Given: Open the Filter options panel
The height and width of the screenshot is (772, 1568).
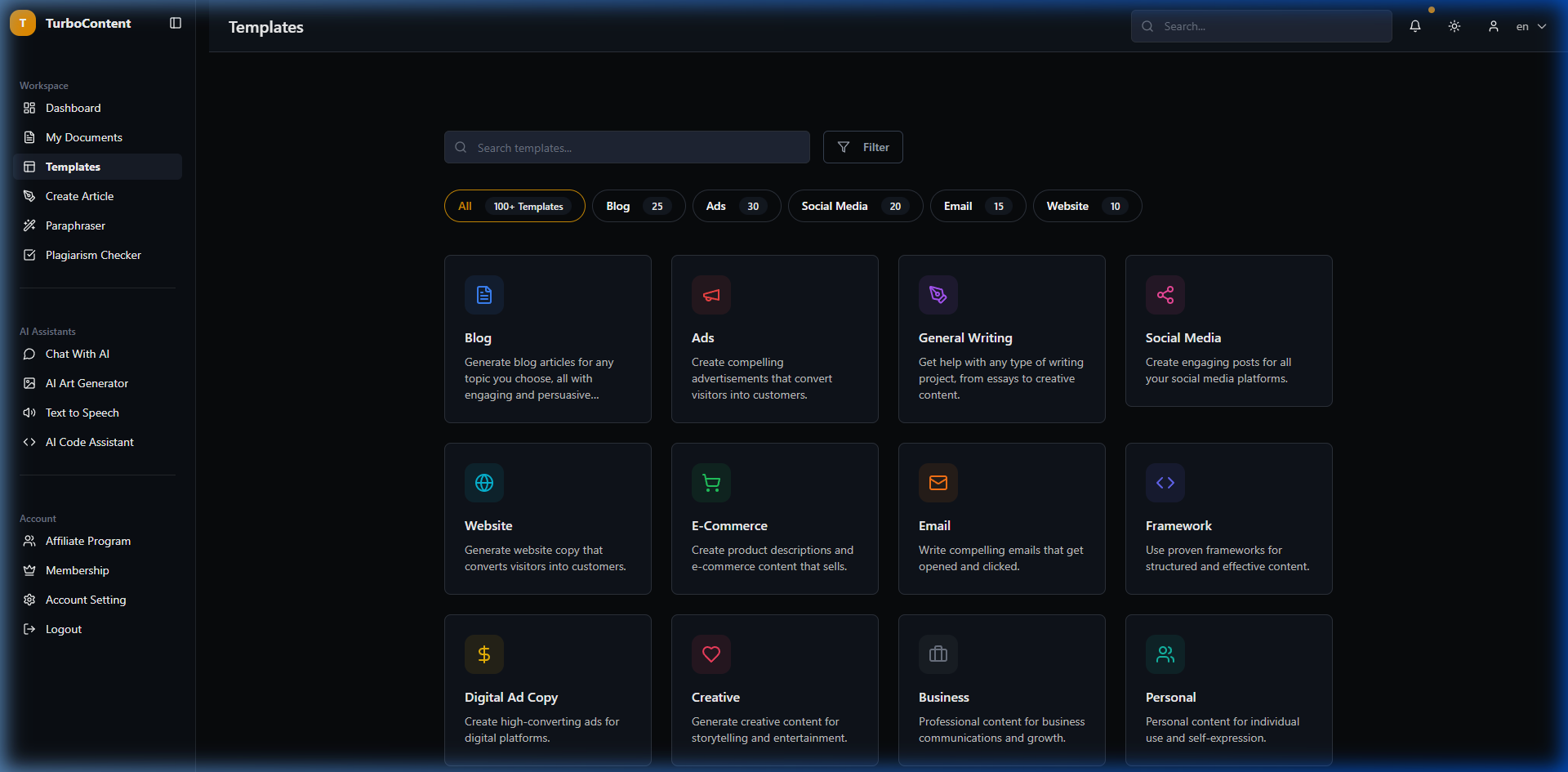Looking at the screenshot, I should click(x=862, y=147).
